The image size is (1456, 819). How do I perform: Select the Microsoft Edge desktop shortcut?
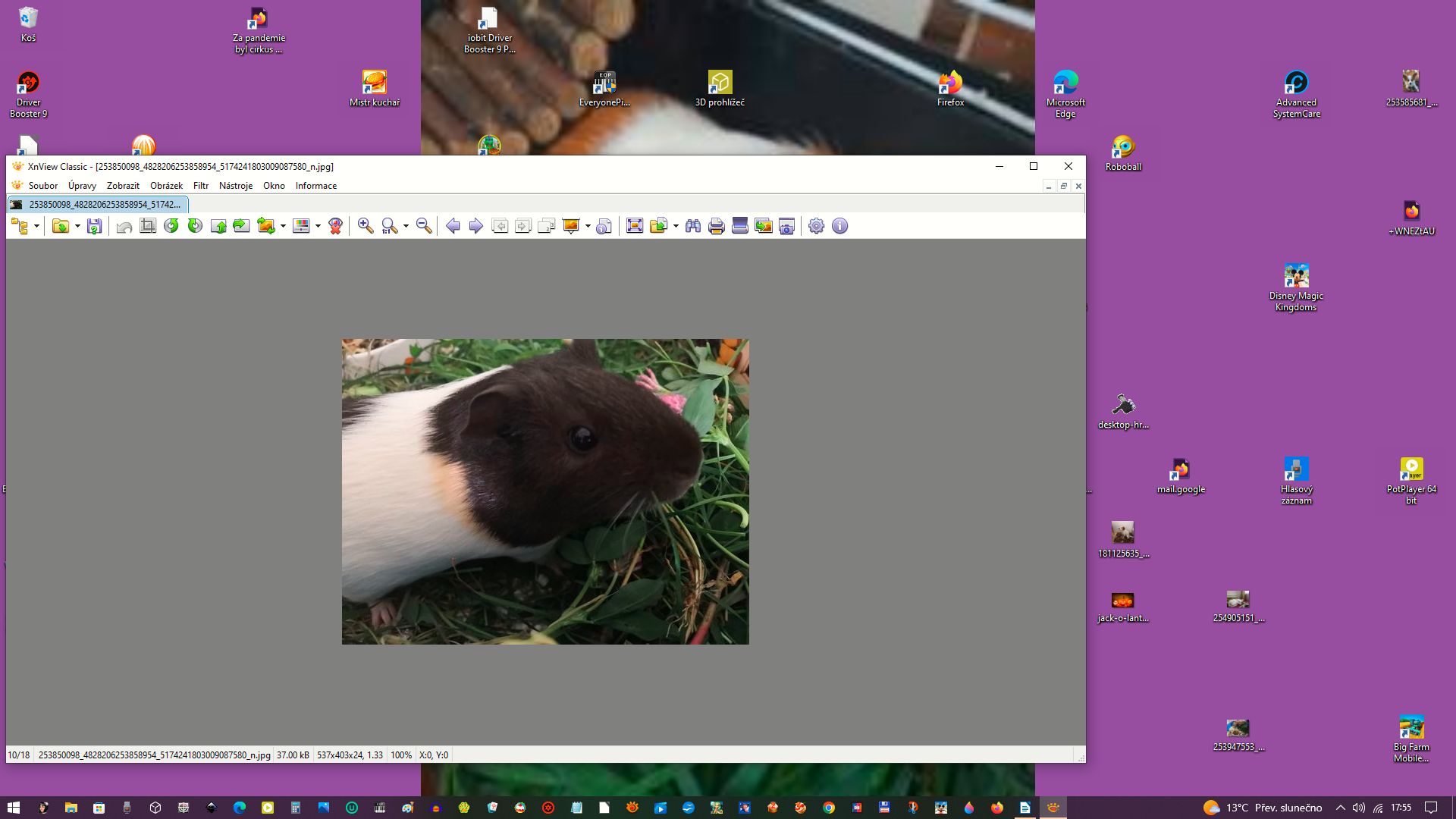pos(1065,94)
